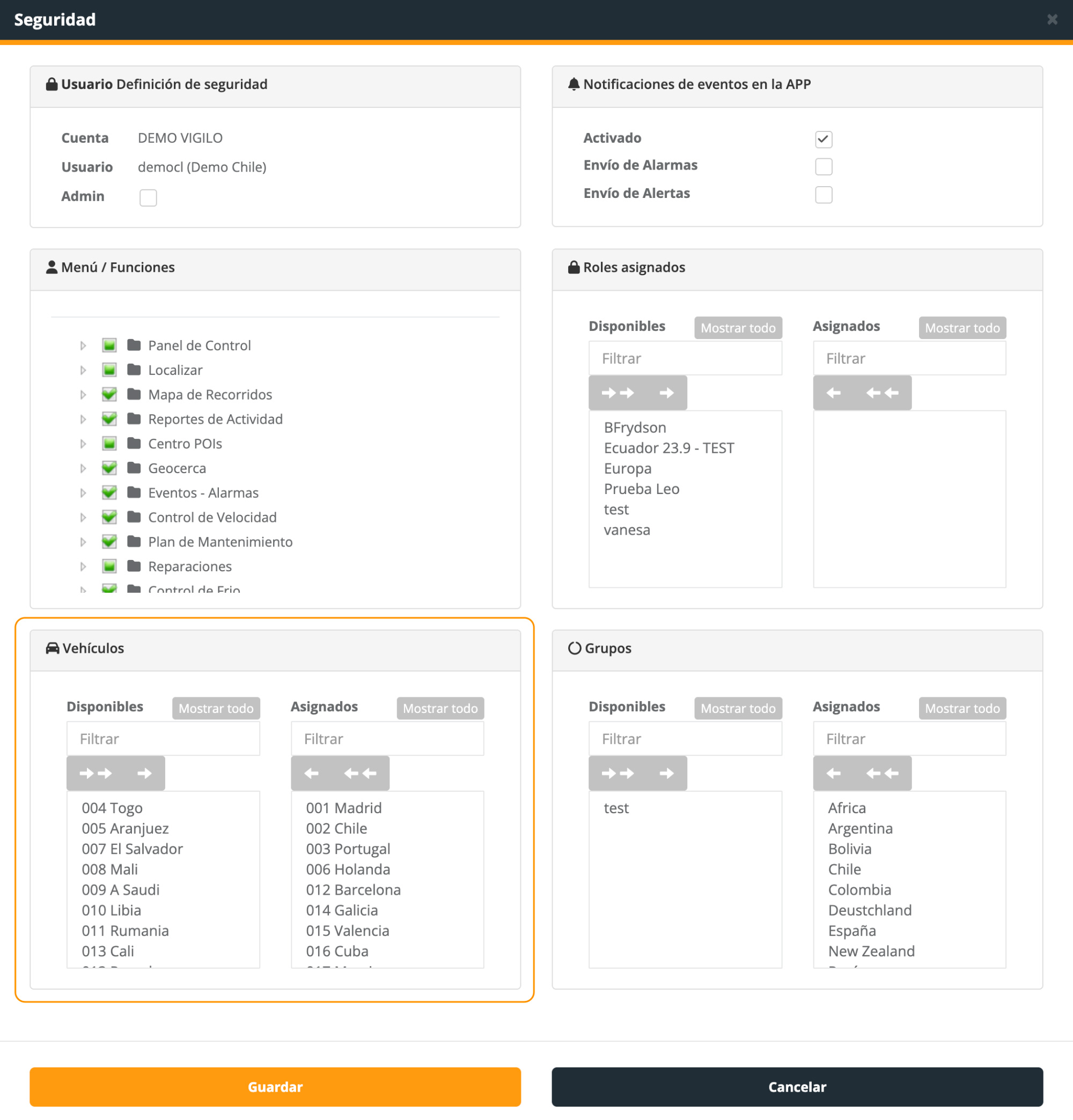Select the BFrydson role
The image size is (1073, 1120).
[x=635, y=428]
